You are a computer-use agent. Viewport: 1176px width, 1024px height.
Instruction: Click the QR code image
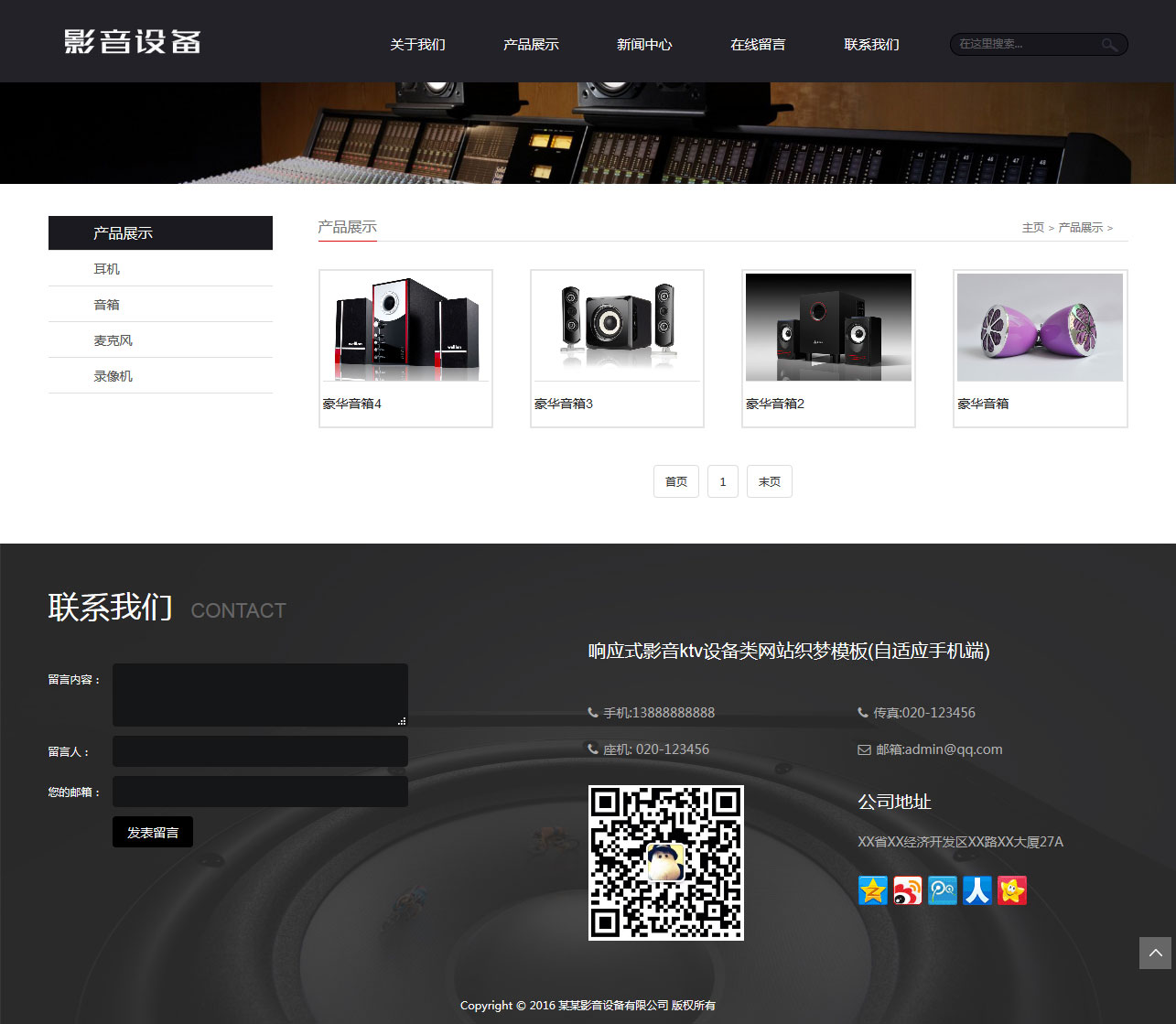point(666,863)
